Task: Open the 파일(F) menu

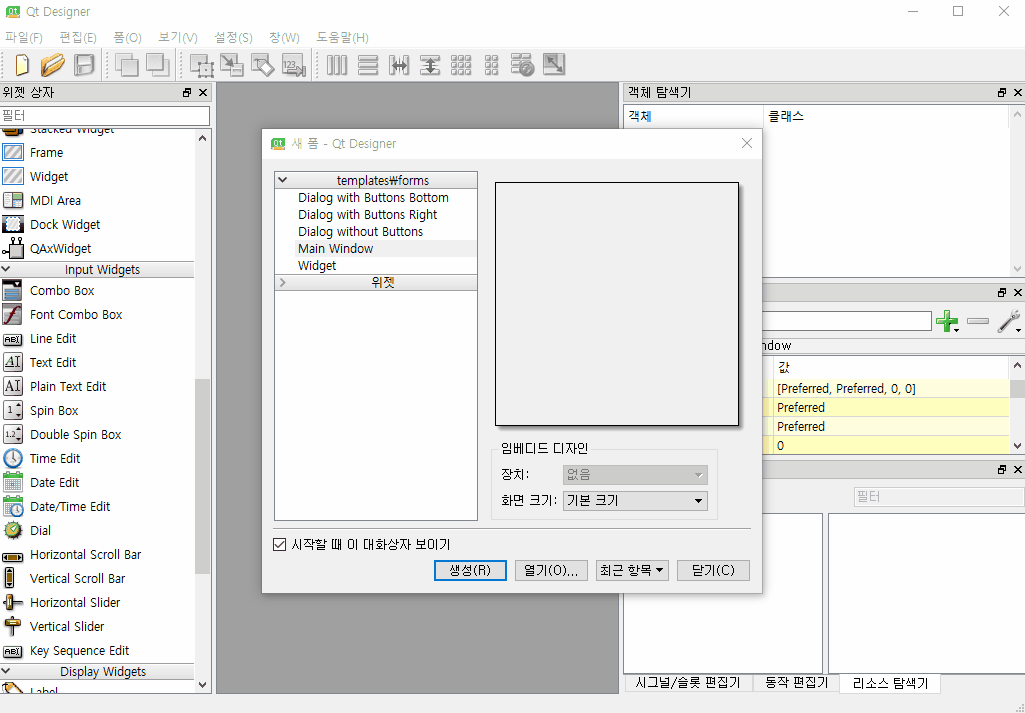Action: pyautogui.click(x=24, y=37)
